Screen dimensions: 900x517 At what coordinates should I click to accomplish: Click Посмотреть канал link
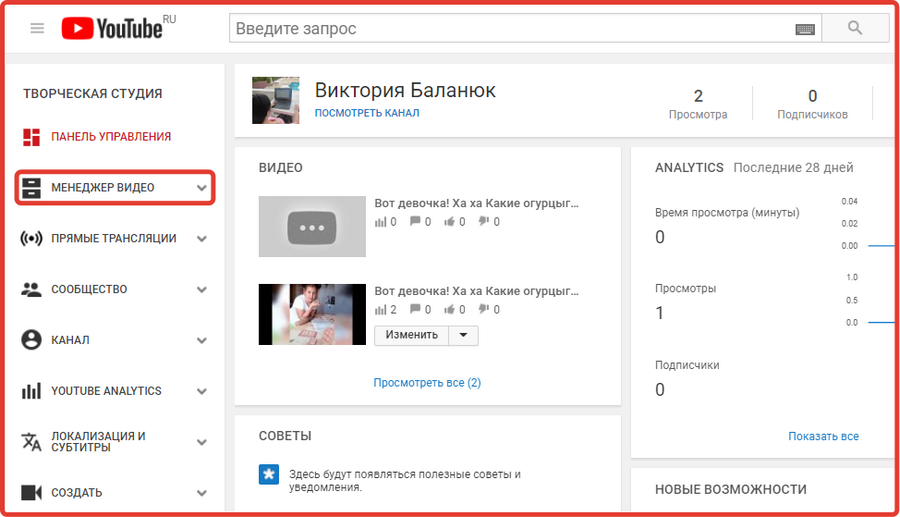tap(367, 113)
